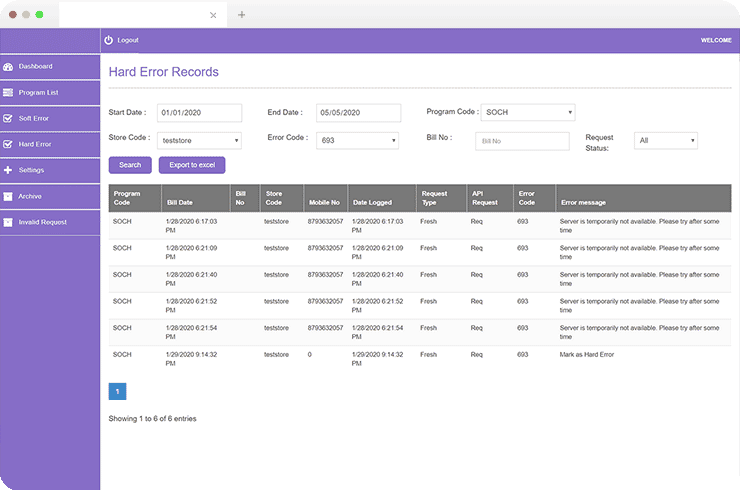Click the Settings plus icon

tap(8, 170)
